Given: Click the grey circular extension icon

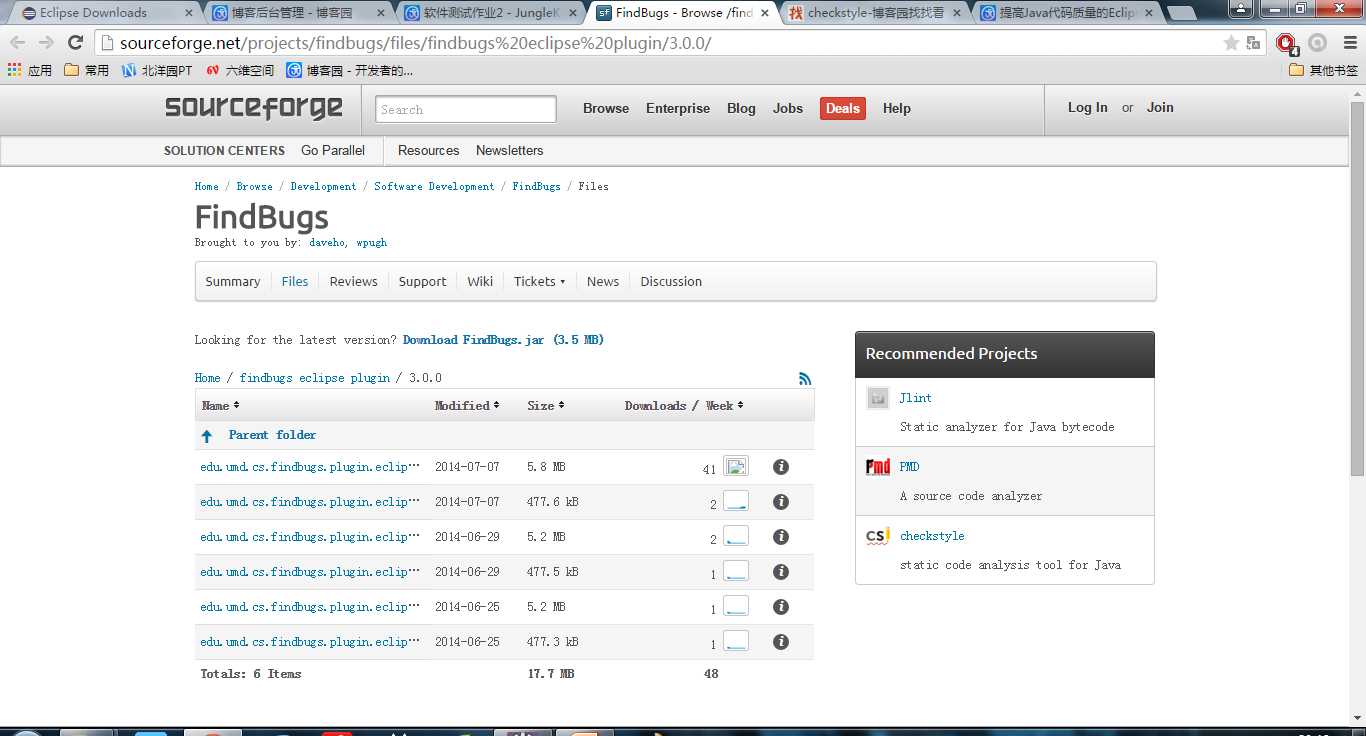Looking at the screenshot, I should (x=1317, y=43).
